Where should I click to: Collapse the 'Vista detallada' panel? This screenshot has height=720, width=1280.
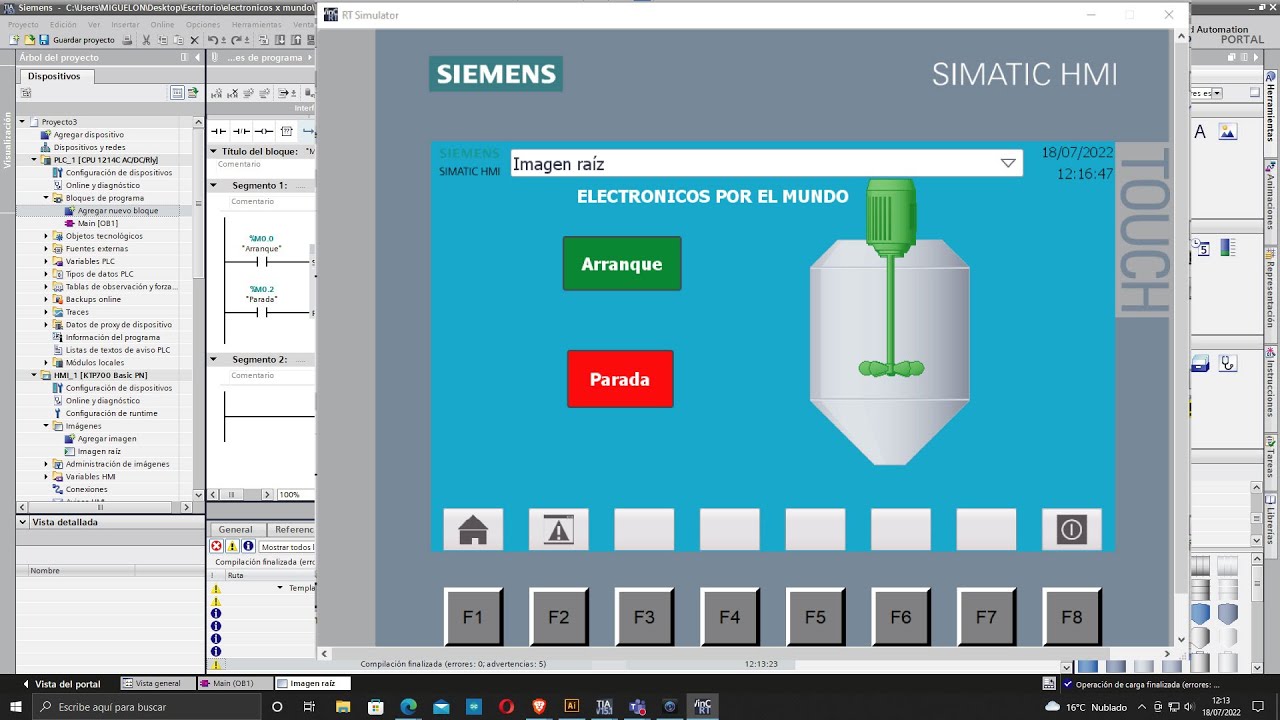pyautogui.click(x=23, y=522)
